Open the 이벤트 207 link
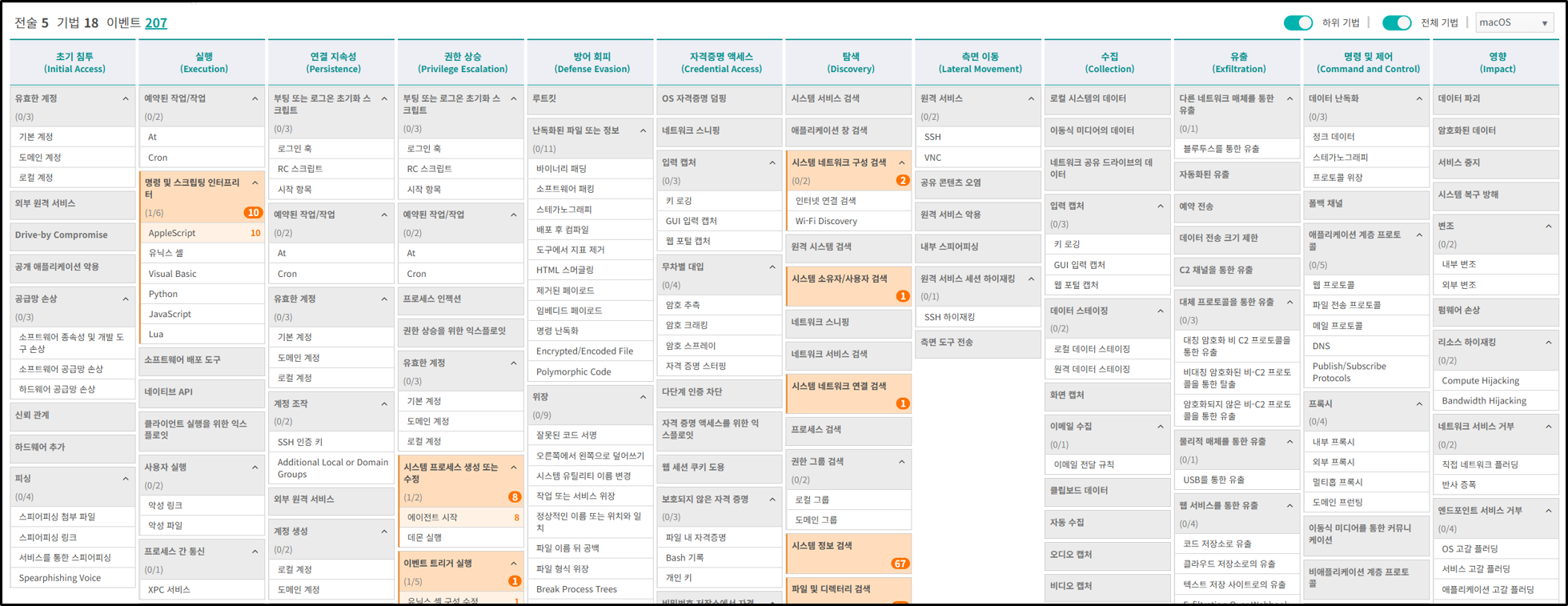The width and height of the screenshot is (1568, 606). pyautogui.click(x=155, y=22)
